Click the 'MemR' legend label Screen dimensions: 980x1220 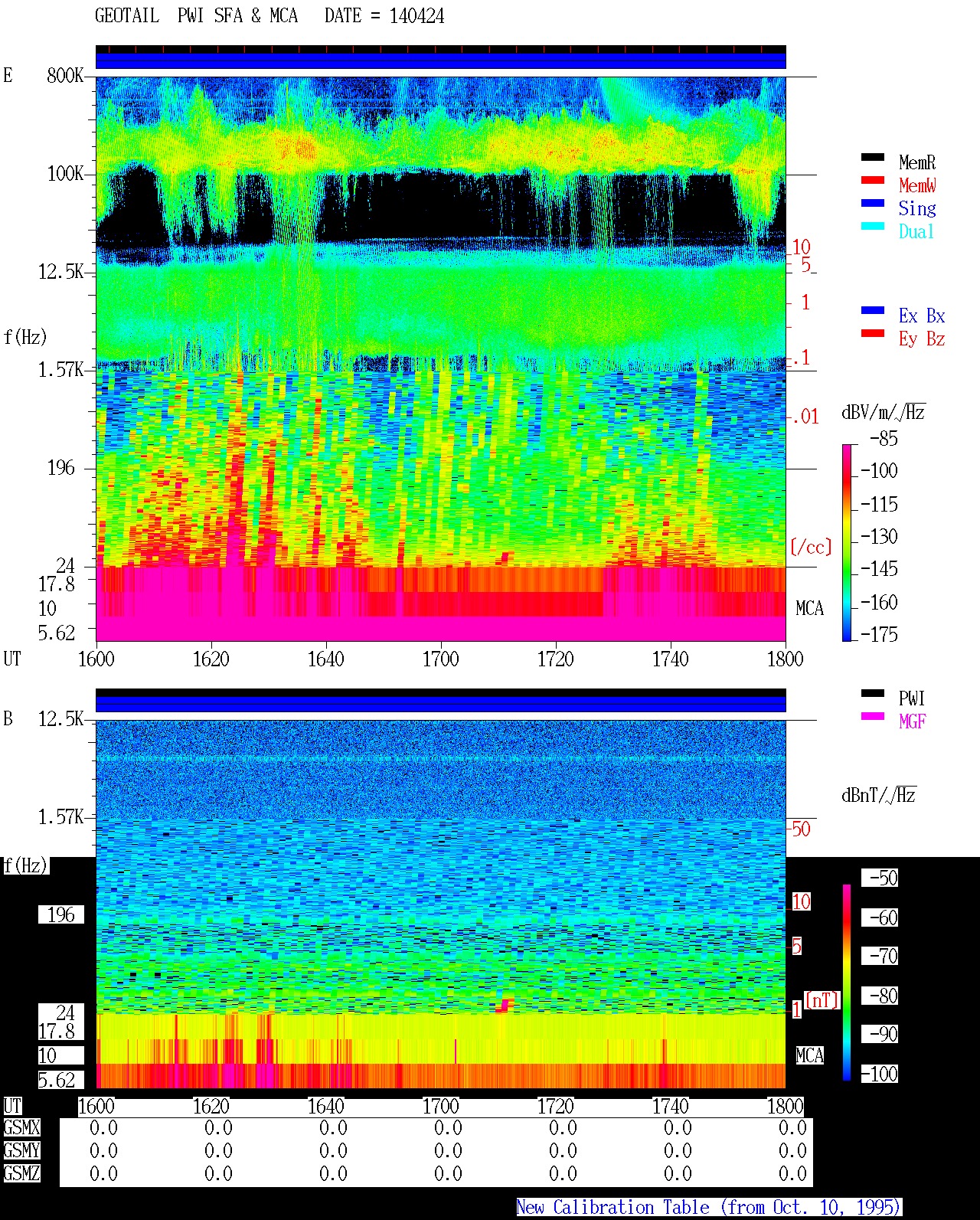click(x=917, y=162)
